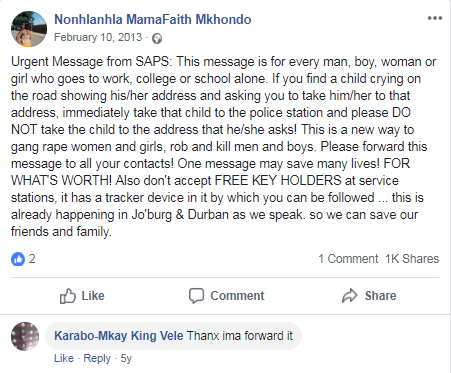Open the commenter's profile picture avatar
This screenshot has height=373, width=451.
point(25,336)
